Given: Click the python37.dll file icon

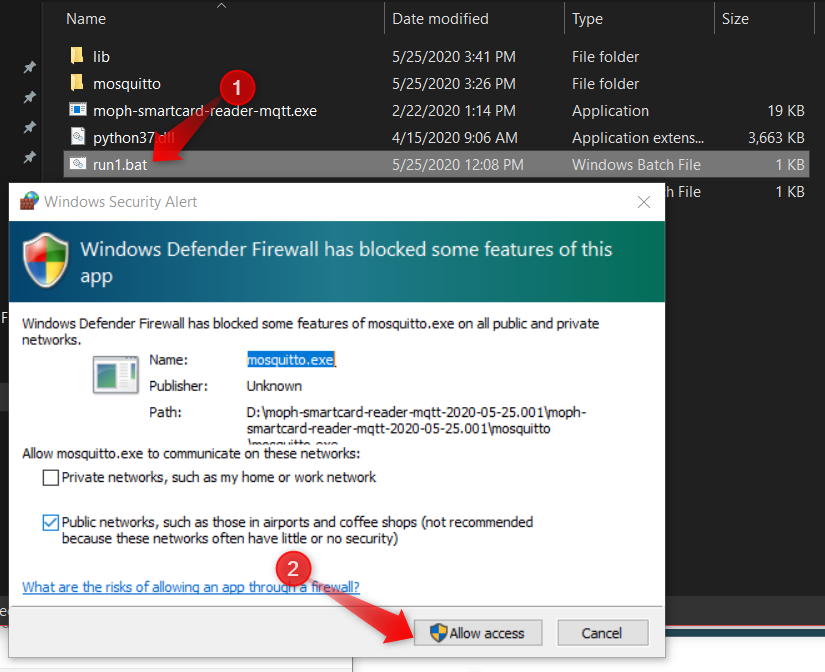Looking at the screenshot, I should (x=78, y=136).
